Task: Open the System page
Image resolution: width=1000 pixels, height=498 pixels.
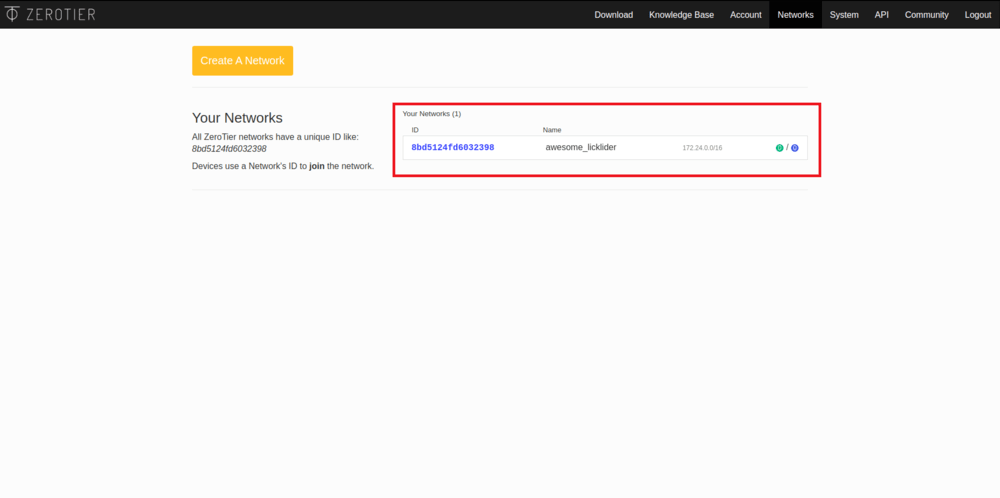Action: click(844, 15)
